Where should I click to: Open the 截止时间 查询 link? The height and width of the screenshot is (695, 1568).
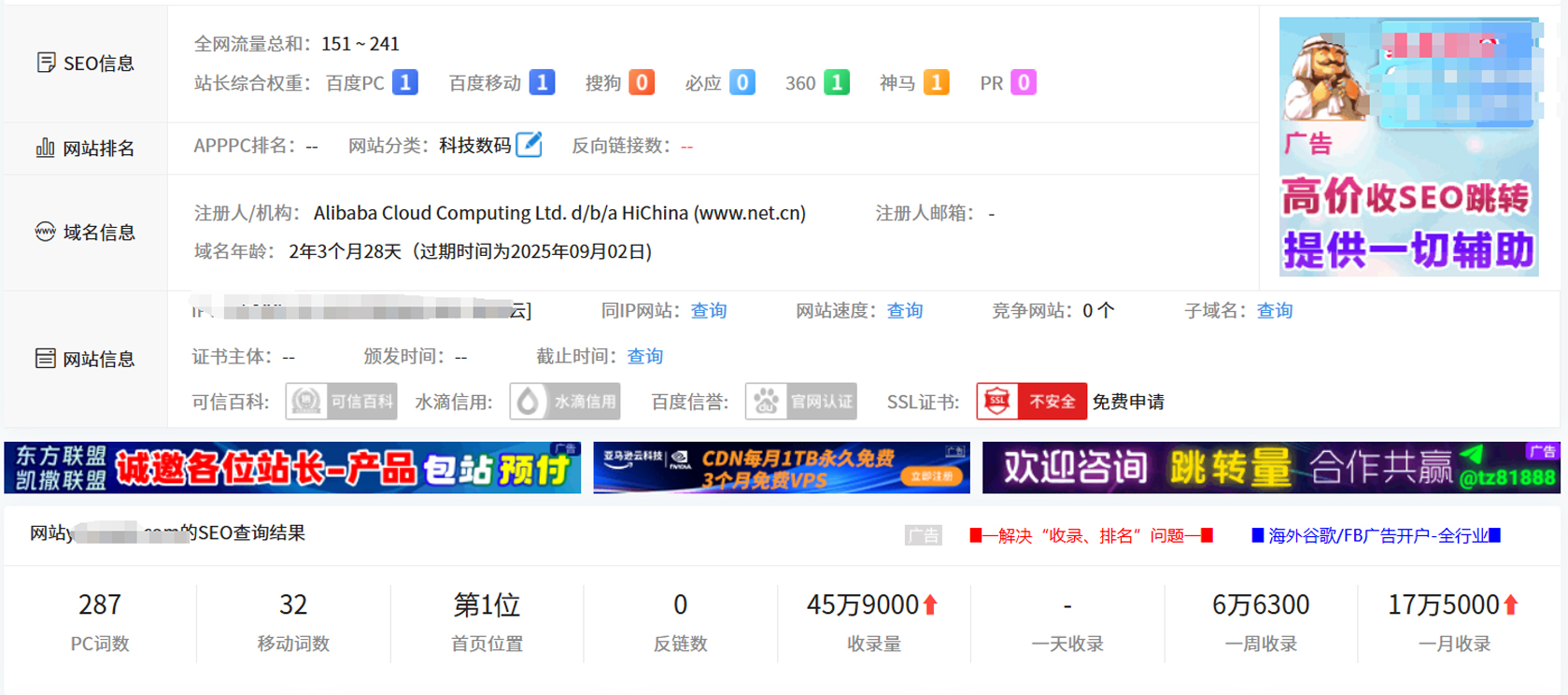[x=645, y=356]
